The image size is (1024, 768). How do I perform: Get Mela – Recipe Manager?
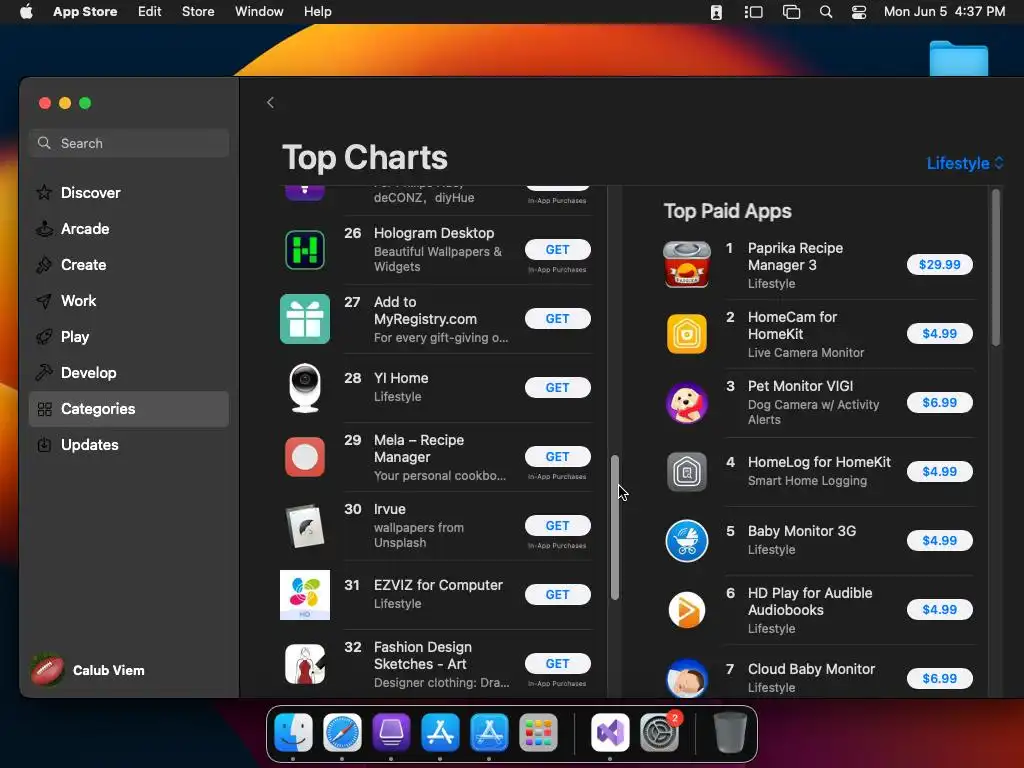click(x=558, y=456)
